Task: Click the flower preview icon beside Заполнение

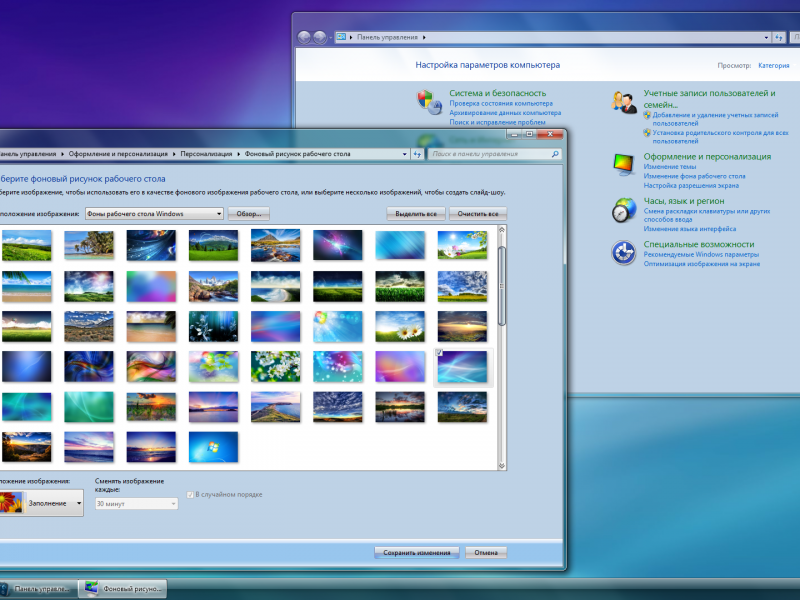Action: [11, 503]
